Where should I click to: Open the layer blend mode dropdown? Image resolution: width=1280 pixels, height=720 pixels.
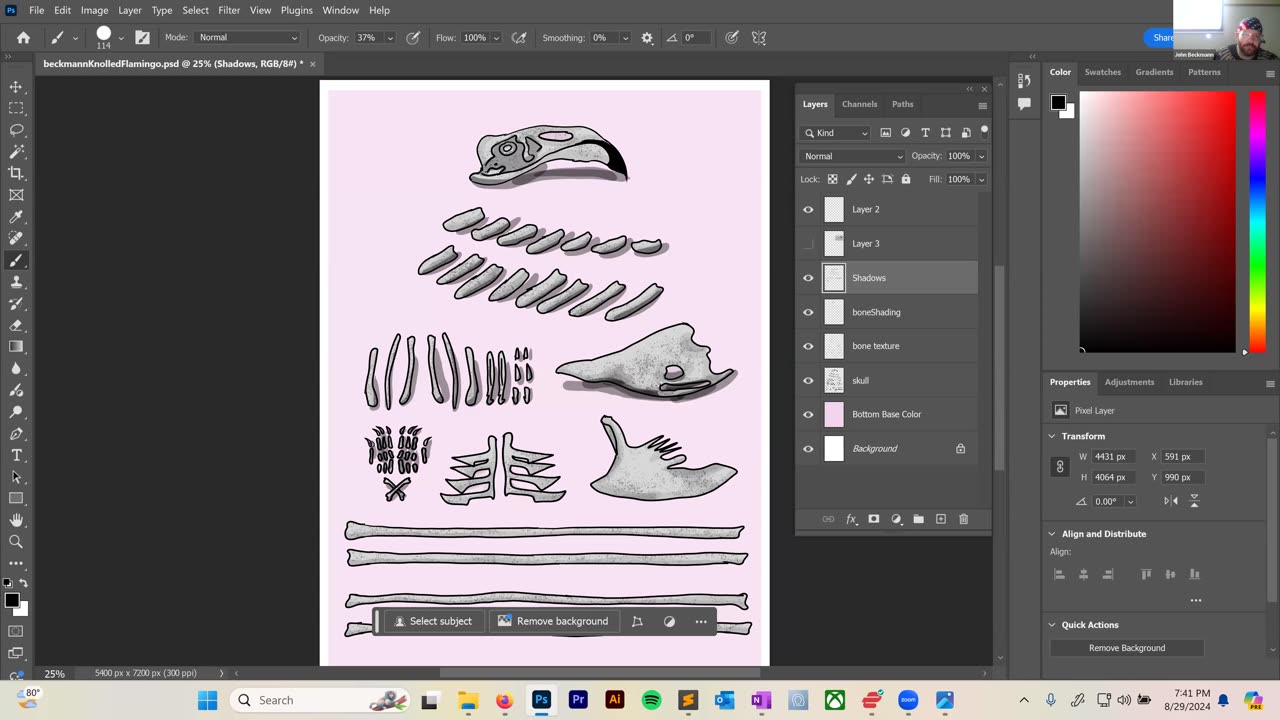[x=852, y=156]
